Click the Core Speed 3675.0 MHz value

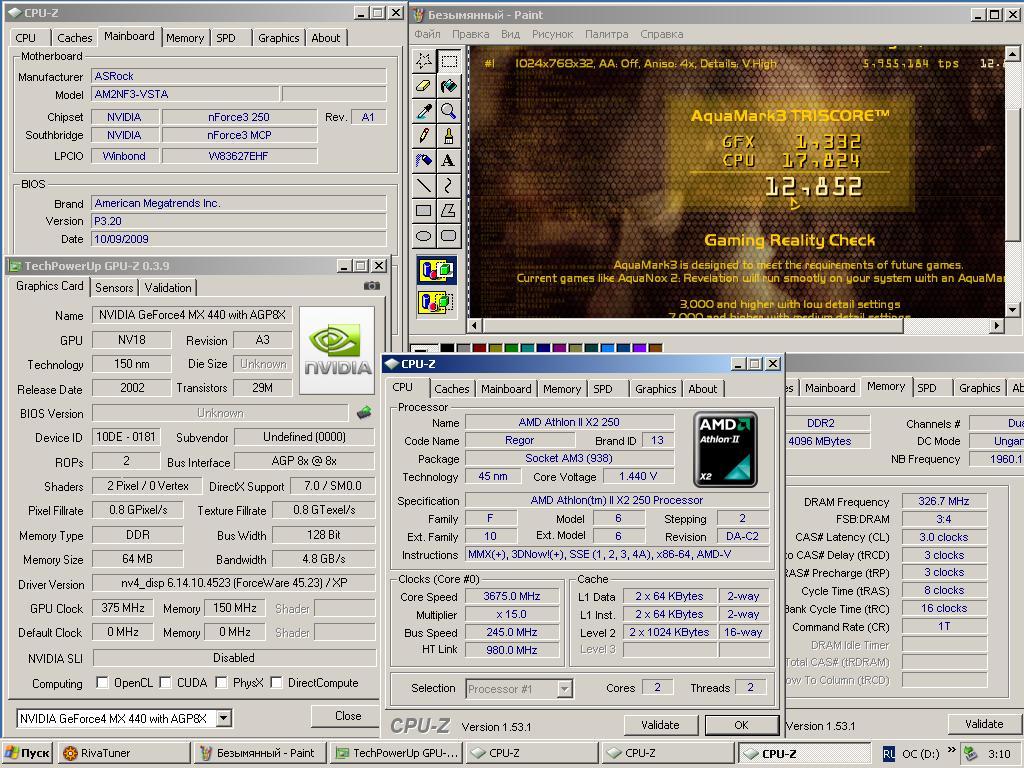point(512,596)
